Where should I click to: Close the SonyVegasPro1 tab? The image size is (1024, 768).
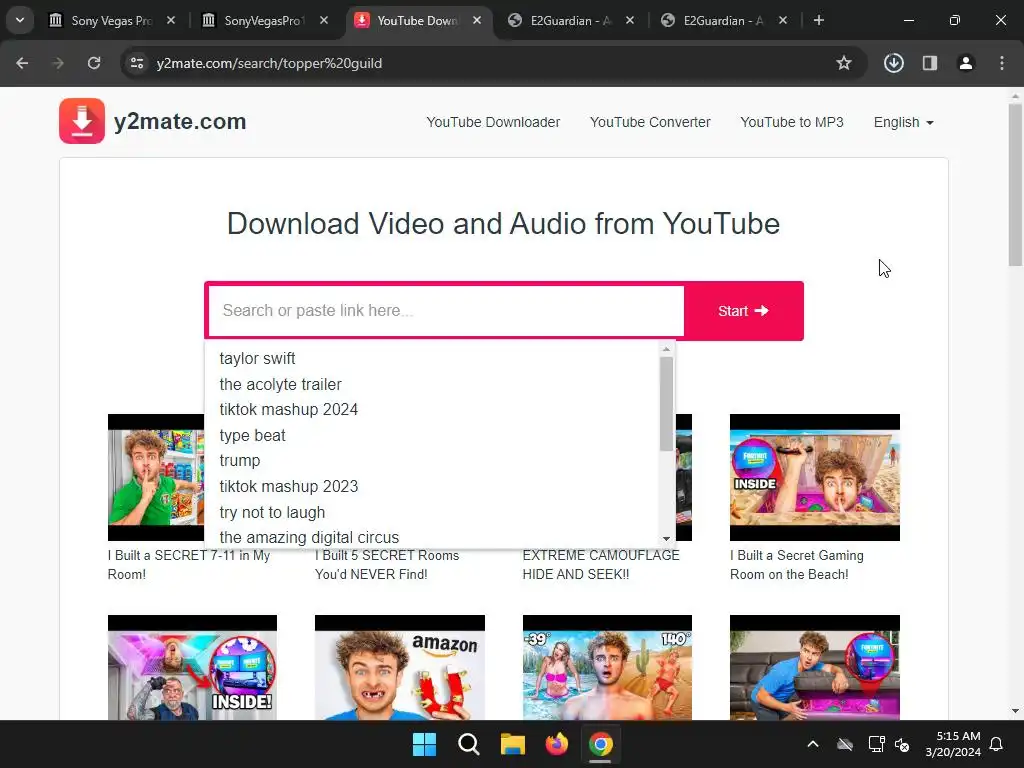click(324, 20)
